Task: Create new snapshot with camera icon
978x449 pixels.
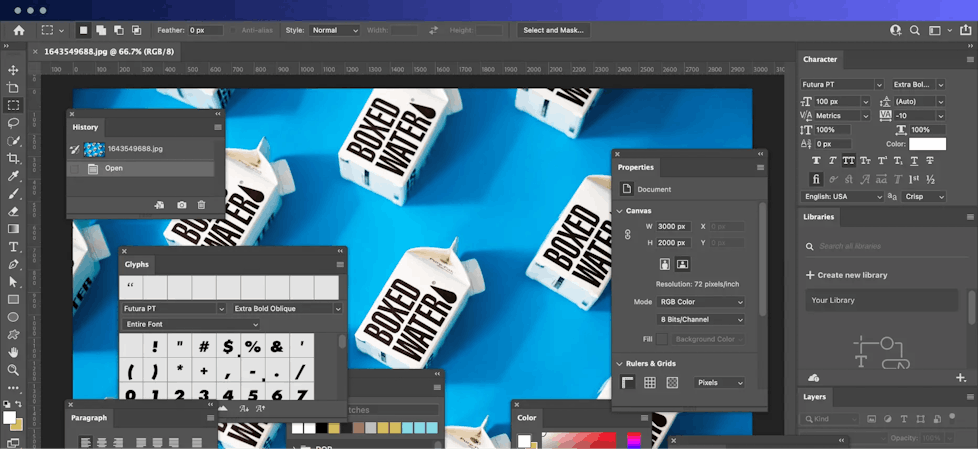Action: [181, 205]
